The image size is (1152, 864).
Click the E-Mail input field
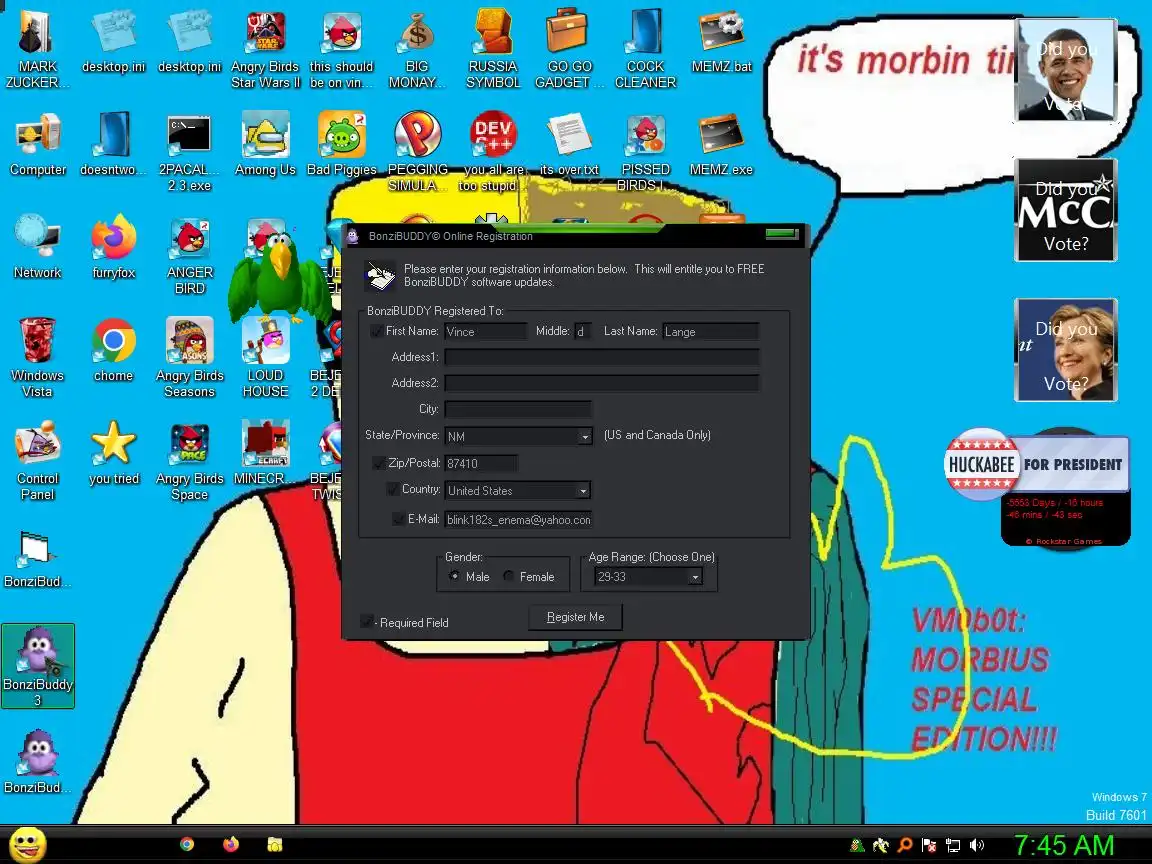pyautogui.click(x=518, y=519)
